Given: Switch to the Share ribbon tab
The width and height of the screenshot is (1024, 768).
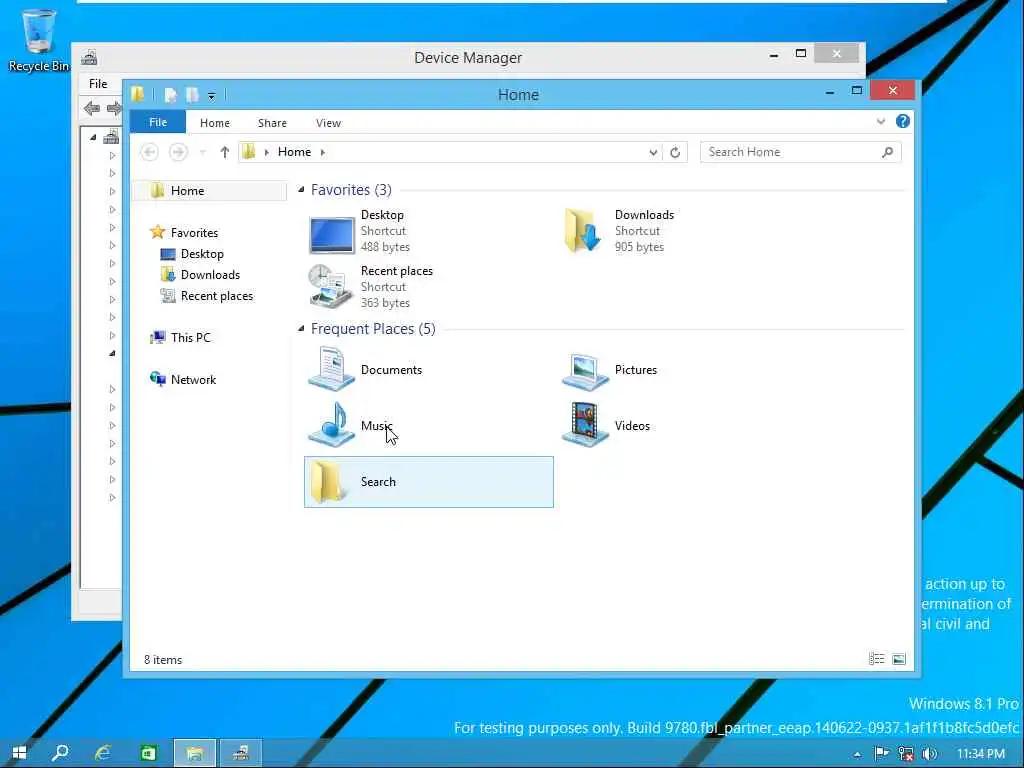Looking at the screenshot, I should pyautogui.click(x=272, y=123).
